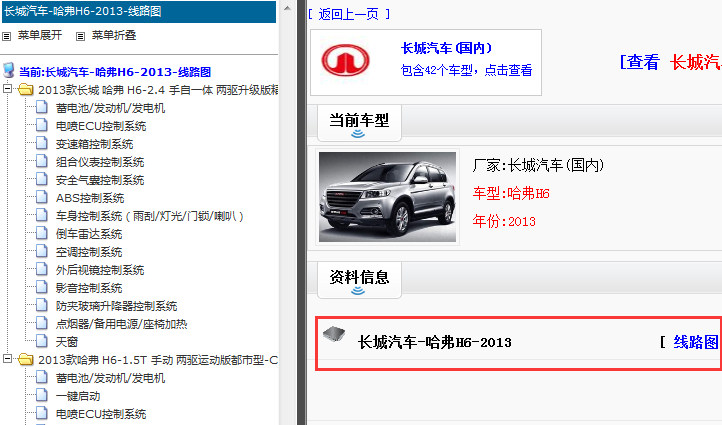Click the gray box icon beside 长城汽车-哈弗H6-2013

tap(334, 333)
